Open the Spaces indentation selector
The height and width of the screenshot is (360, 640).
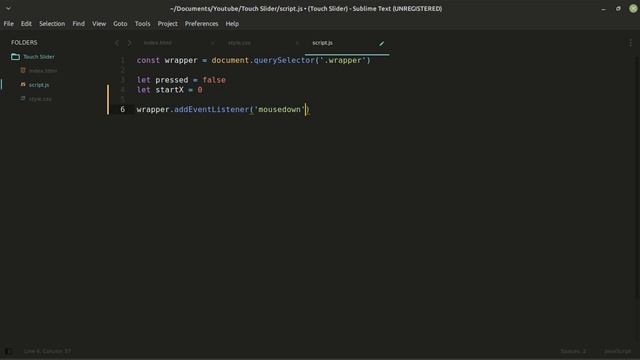pos(573,351)
